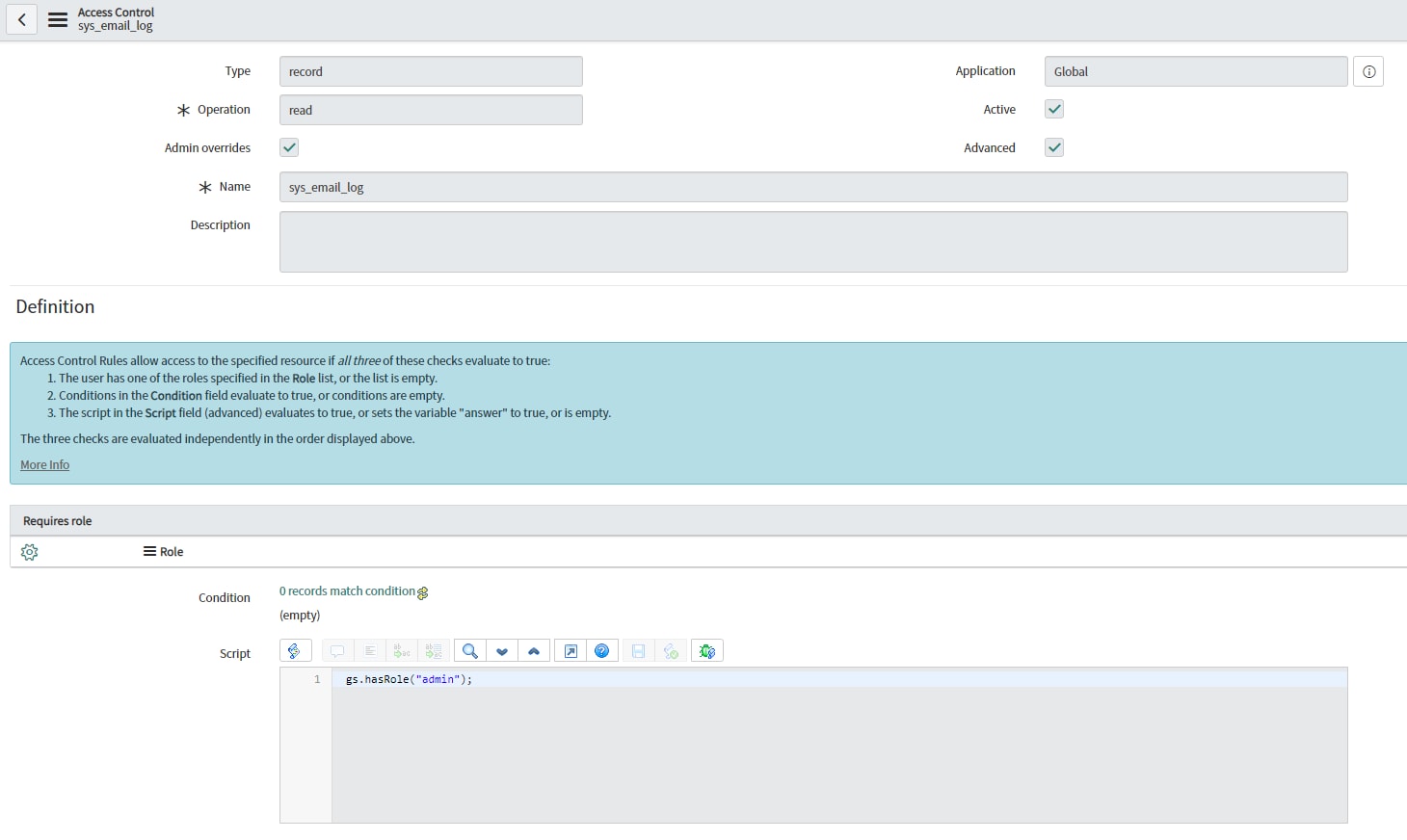Open the 0 records match condition link
The image size is (1407, 840).
[x=347, y=591]
